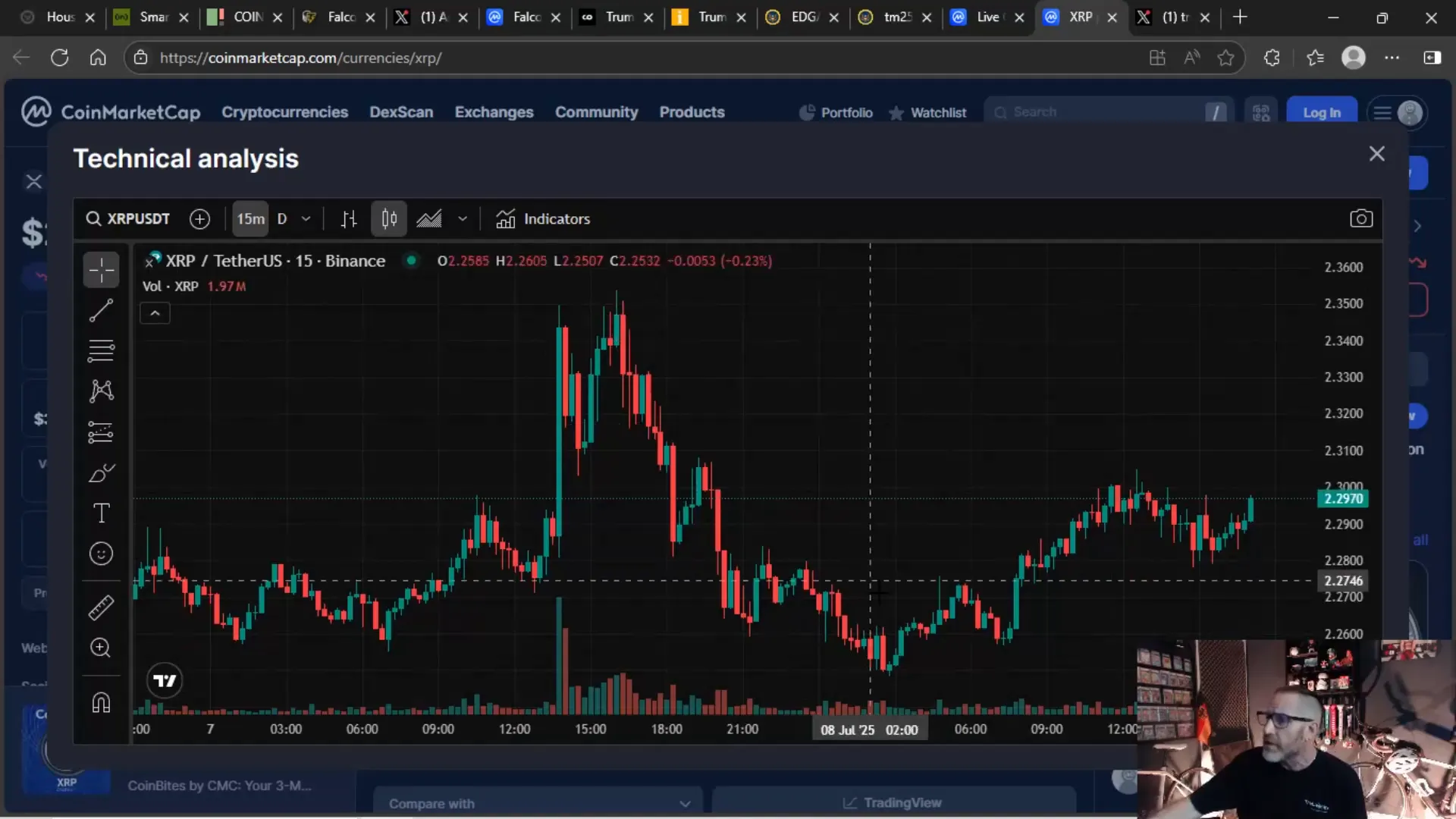1456x819 pixels.
Task: Open the forecasting and measurement tools
Action: (x=101, y=432)
